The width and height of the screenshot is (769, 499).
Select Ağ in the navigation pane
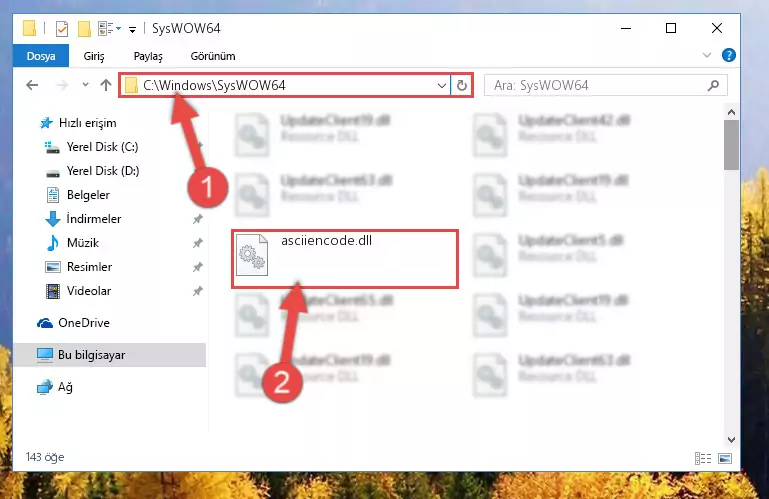(65, 387)
